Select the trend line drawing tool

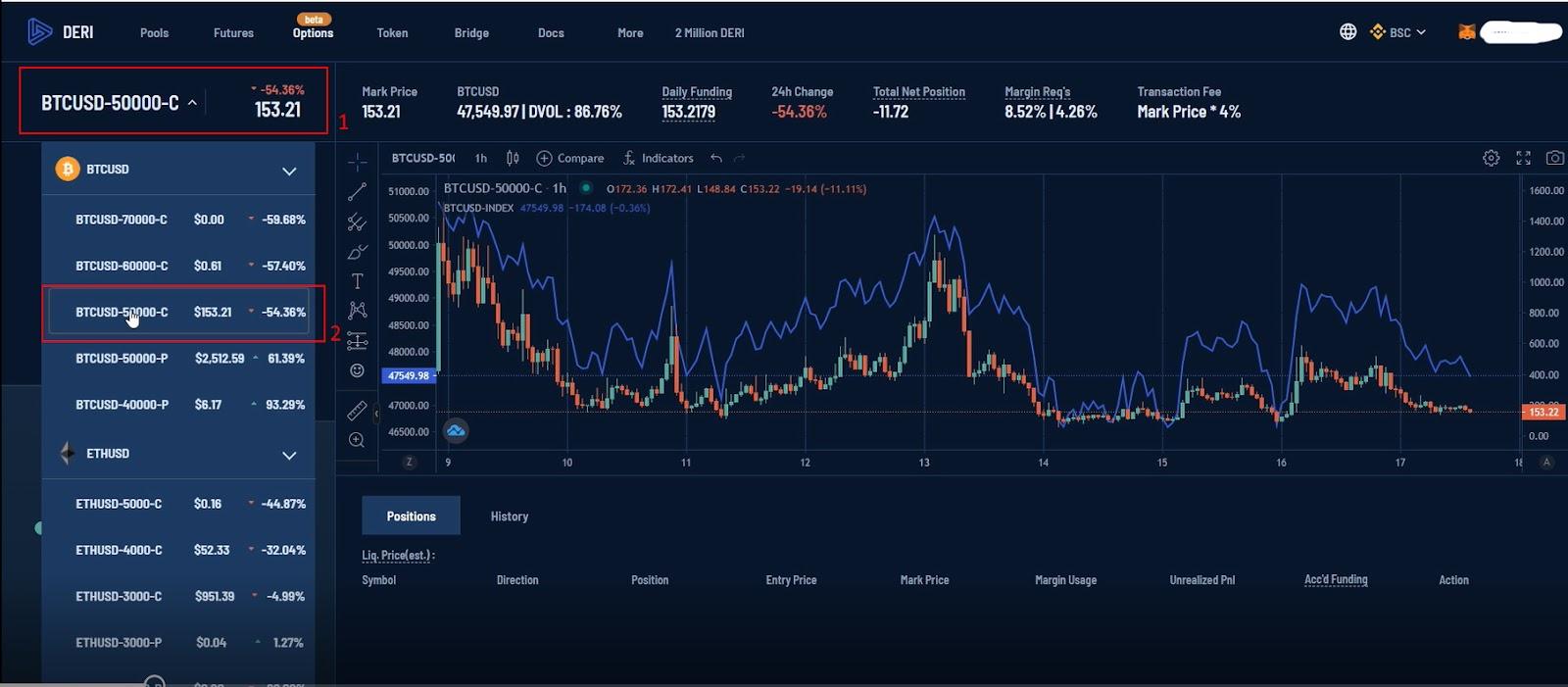click(357, 192)
